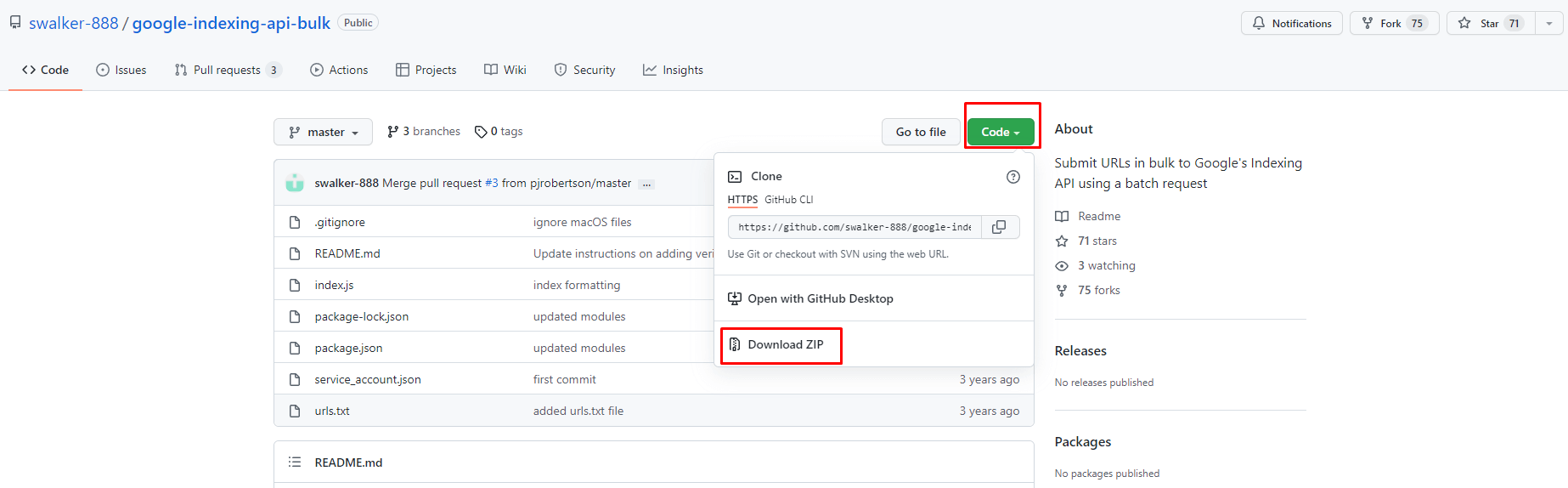
Task: Open the Readme link in About
Action: [1088, 216]
